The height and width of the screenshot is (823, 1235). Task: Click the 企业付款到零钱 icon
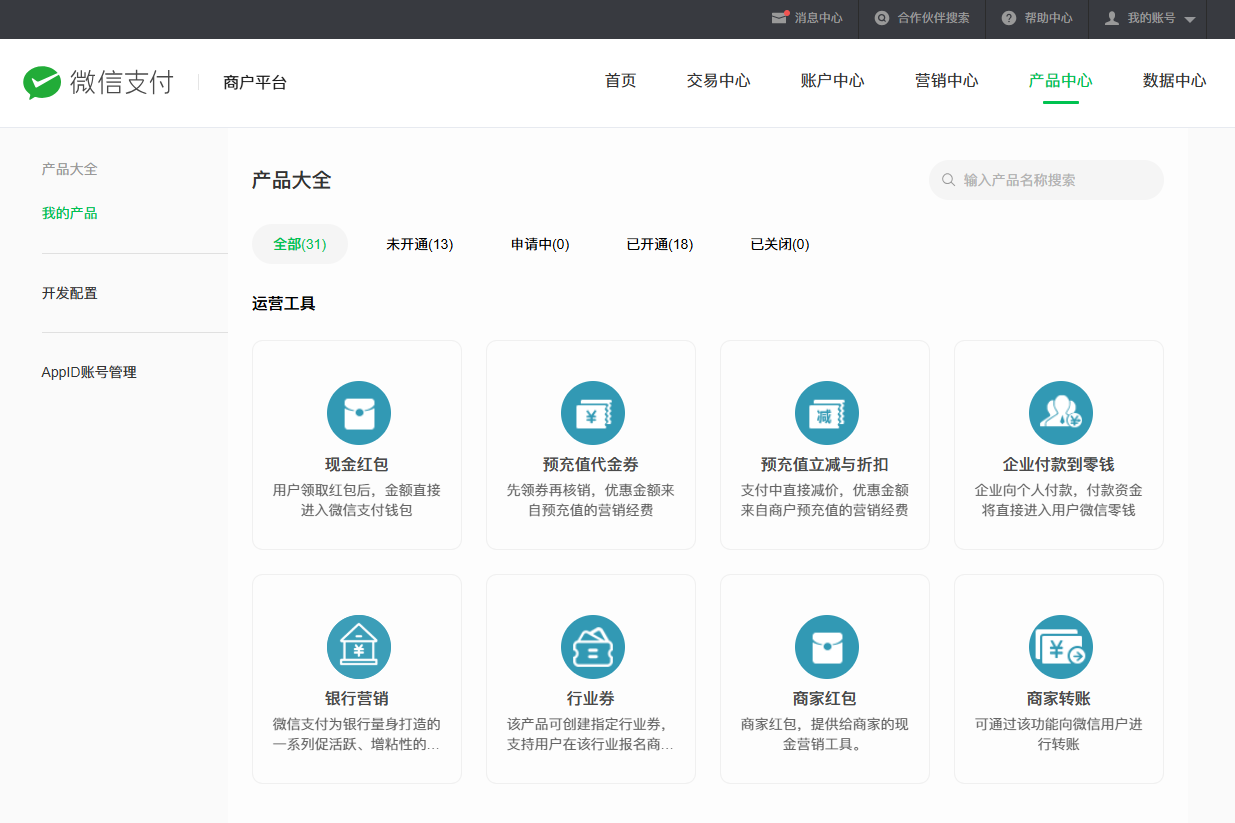point(1061,413)
